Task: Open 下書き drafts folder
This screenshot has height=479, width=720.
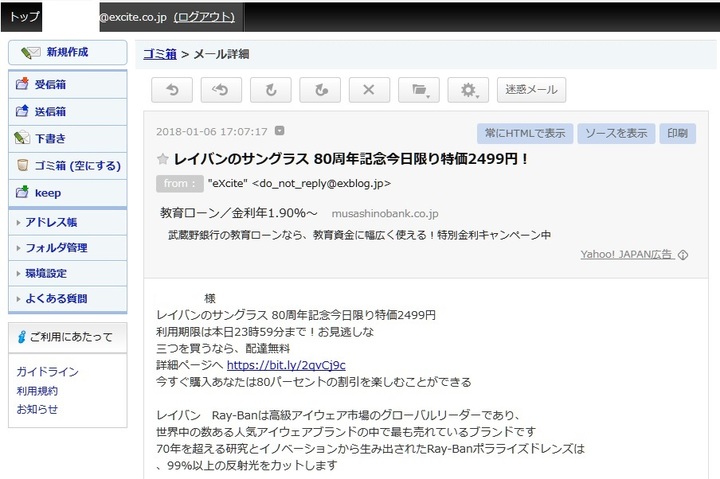Action: (x=68, y=139)
